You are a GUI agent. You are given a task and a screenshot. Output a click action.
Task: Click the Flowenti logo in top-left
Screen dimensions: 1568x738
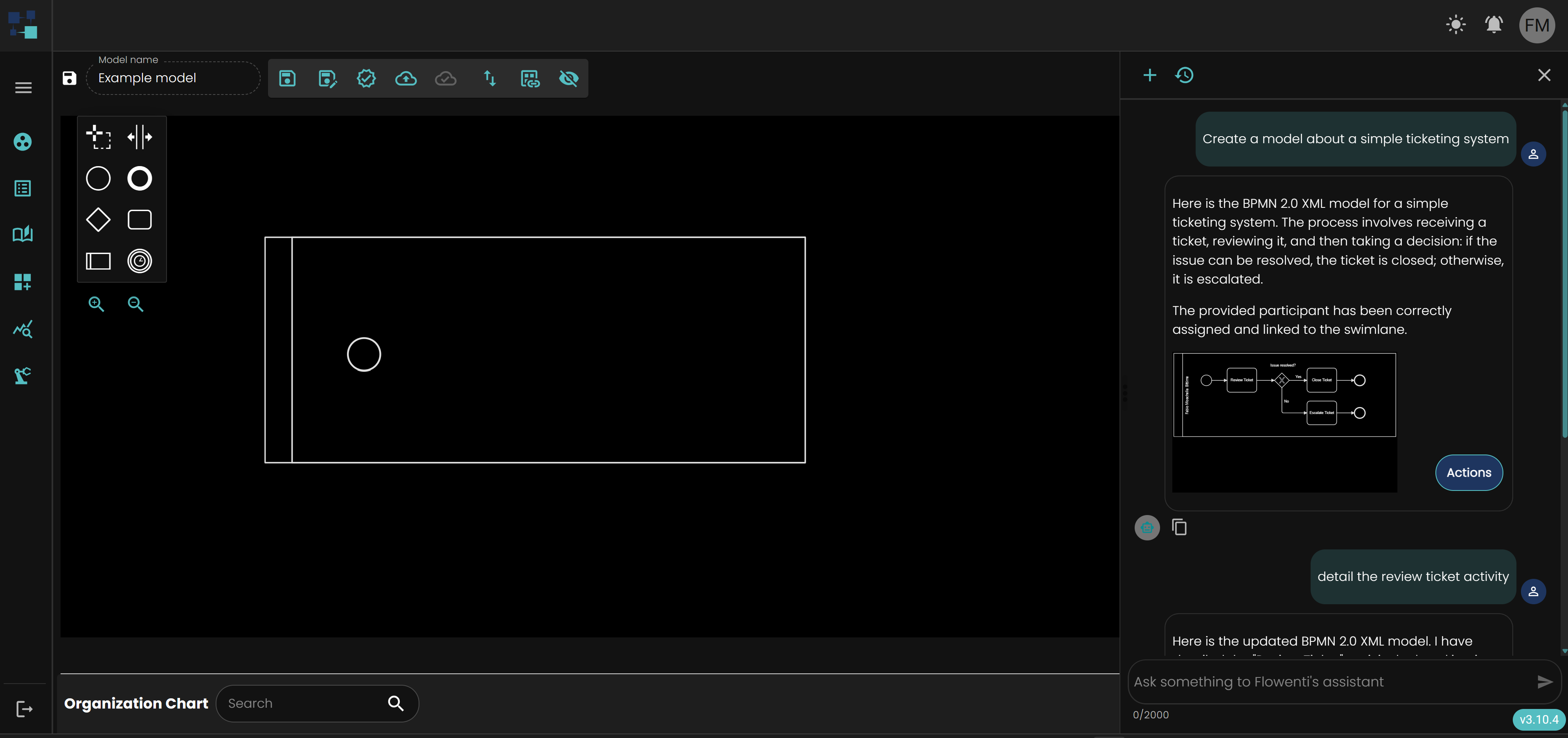tap(23, 25)
